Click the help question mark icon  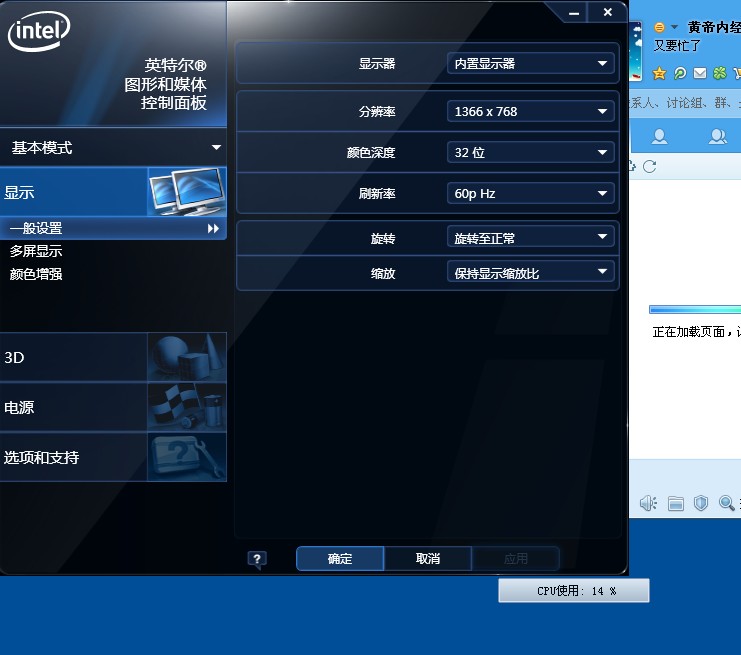click(x=257, y=559)
